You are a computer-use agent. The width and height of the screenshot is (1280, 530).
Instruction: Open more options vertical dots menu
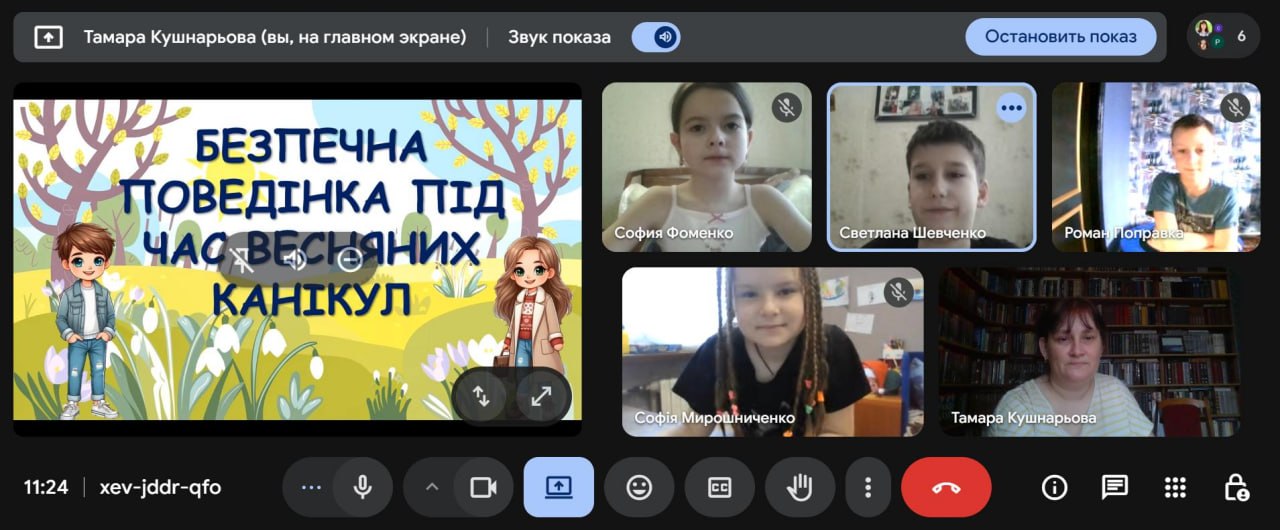[867, 487]
